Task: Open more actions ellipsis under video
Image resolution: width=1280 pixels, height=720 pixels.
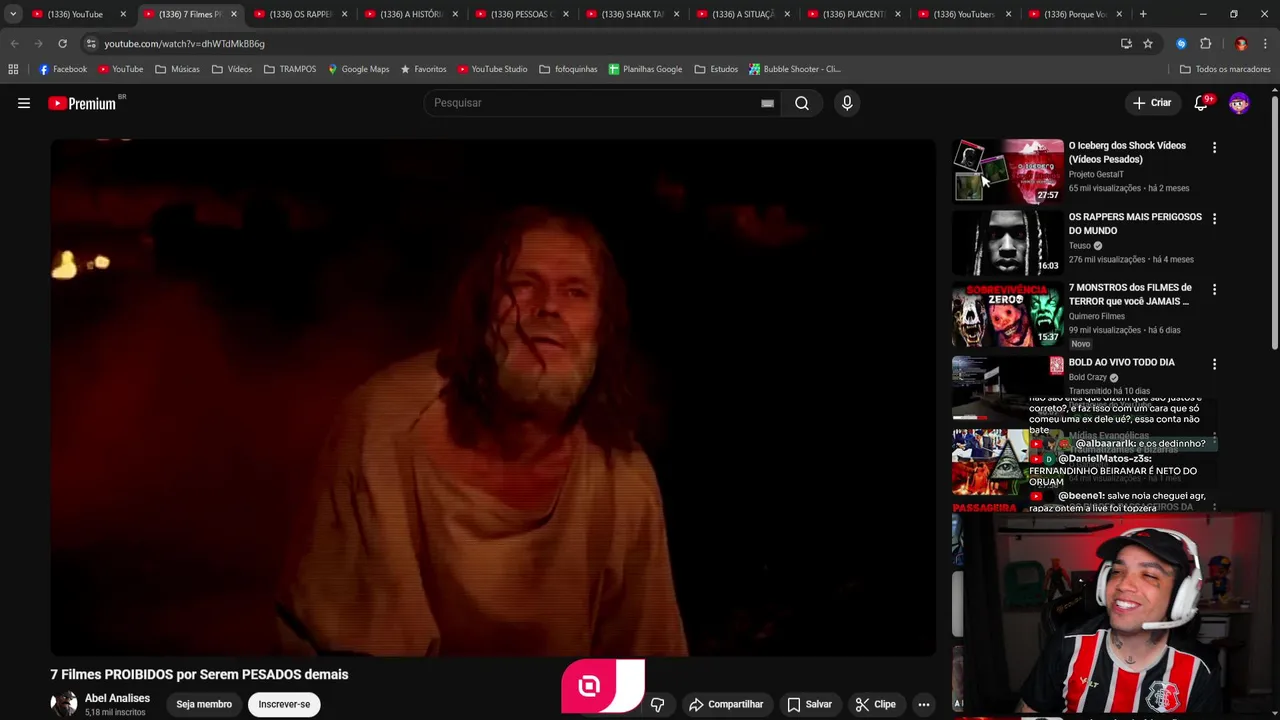Action: coord(924,704)
